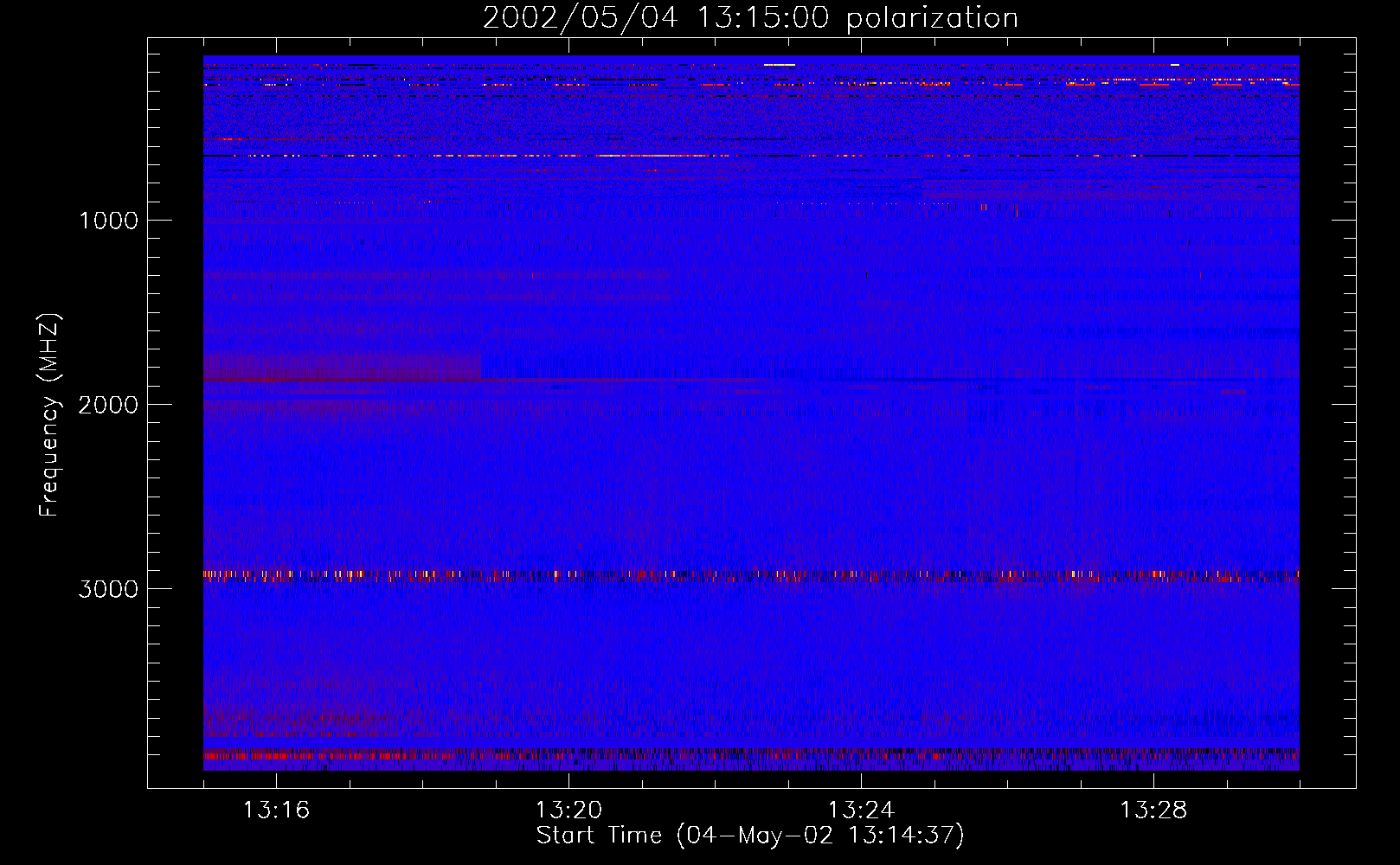Click the 13:16 time tick label

point(276,811)
